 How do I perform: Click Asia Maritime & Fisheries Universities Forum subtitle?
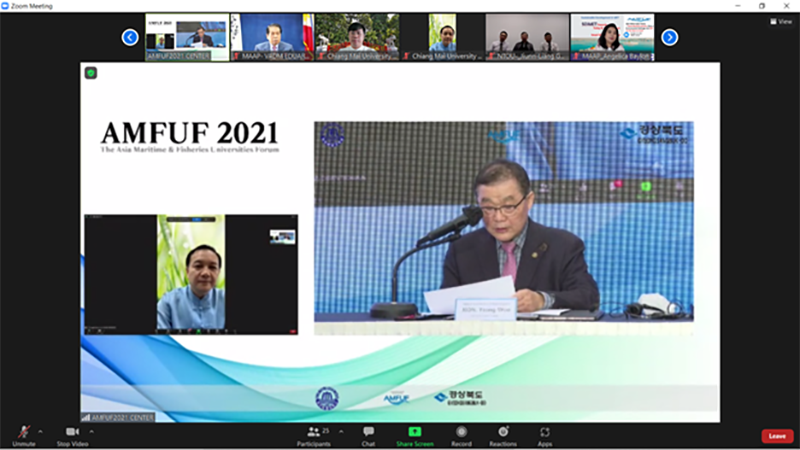[x=190, y=149]
